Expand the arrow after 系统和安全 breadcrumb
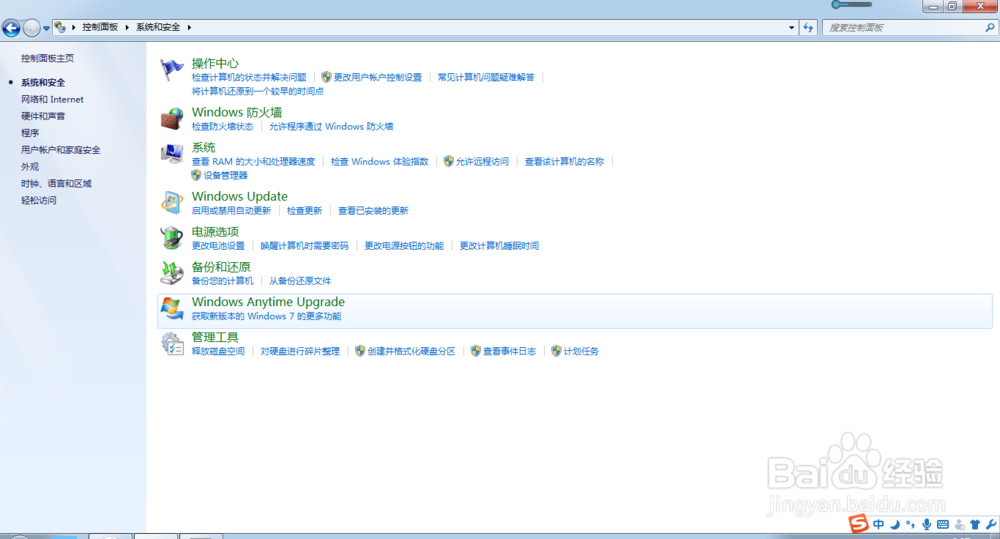The height and width of the screenshot is (539, 1000). (x=189, y=27)
